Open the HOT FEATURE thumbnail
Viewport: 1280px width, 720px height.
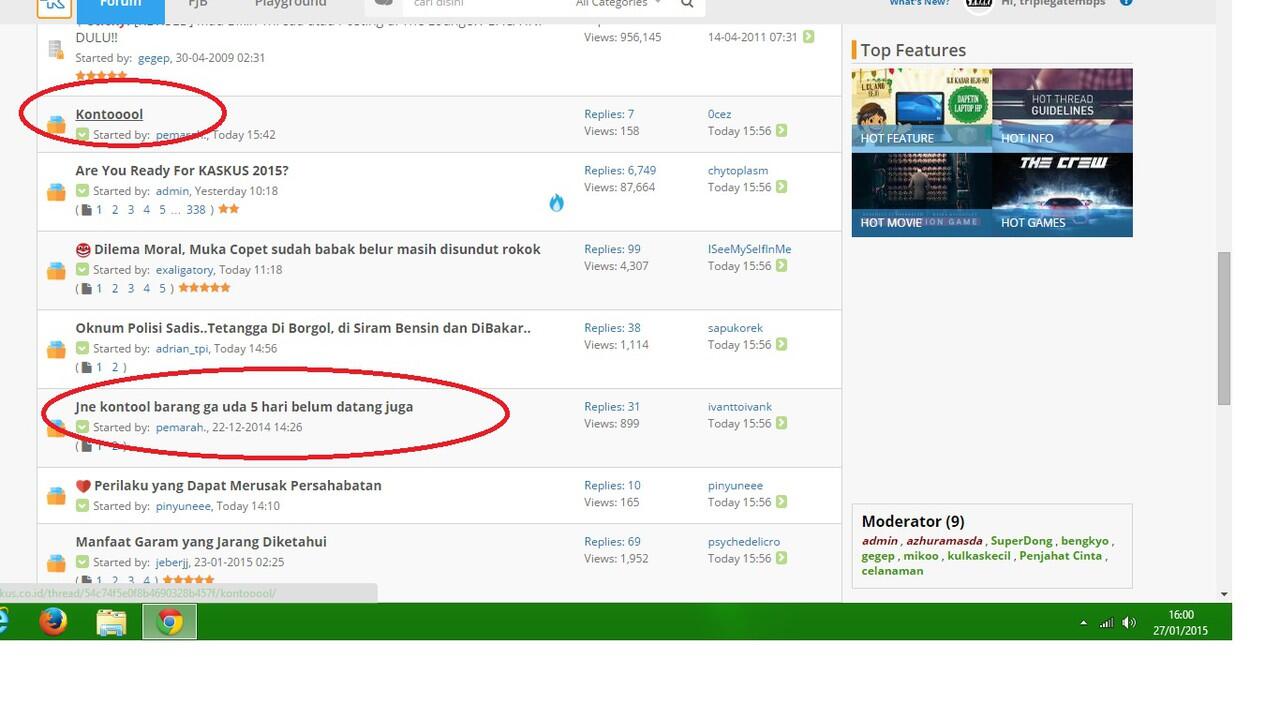pos(921,109)
